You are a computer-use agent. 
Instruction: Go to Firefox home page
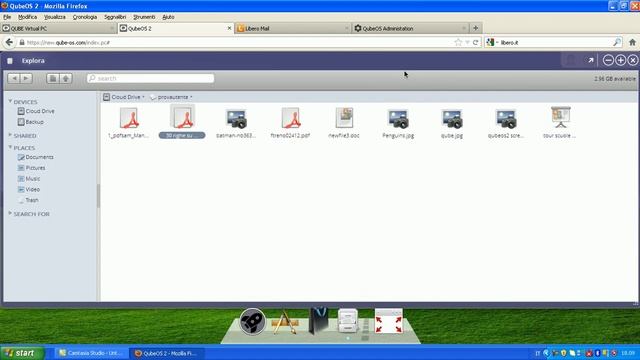pos(632,42)
